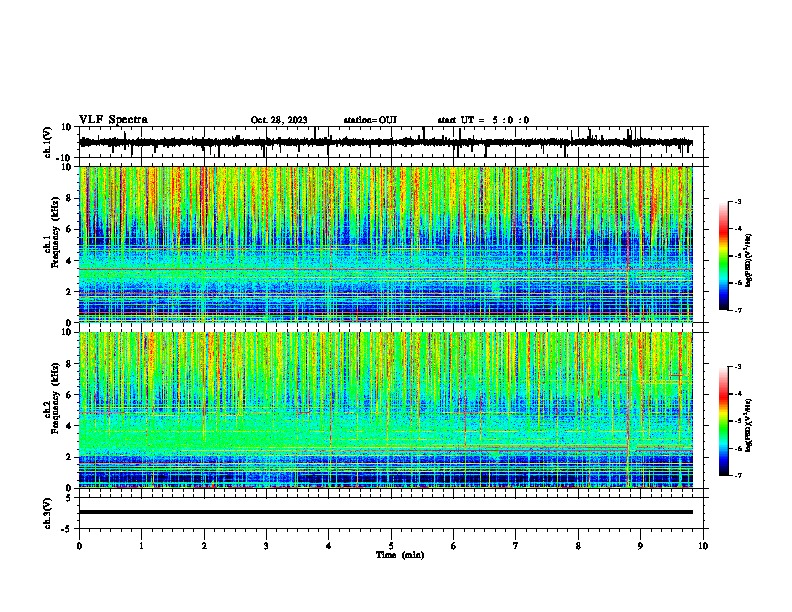Click the ch.2 PSD color scale bar

coord(724,421)
